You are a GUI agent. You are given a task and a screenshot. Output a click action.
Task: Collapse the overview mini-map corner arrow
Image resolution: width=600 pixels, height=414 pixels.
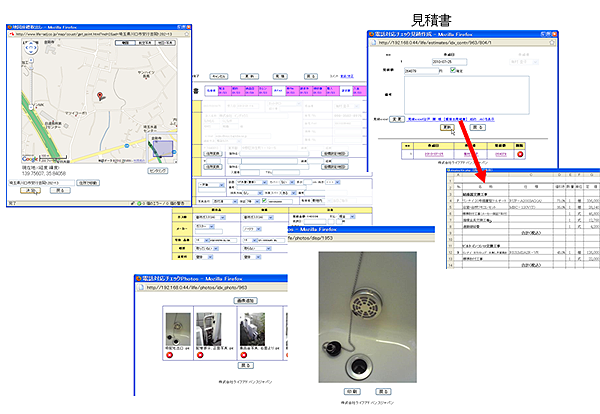[x=174, y=161]
